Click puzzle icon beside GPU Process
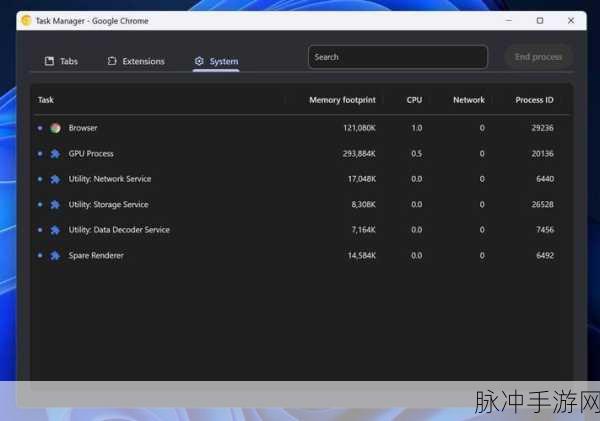This screenshot has height=421, width=600. 55,154
